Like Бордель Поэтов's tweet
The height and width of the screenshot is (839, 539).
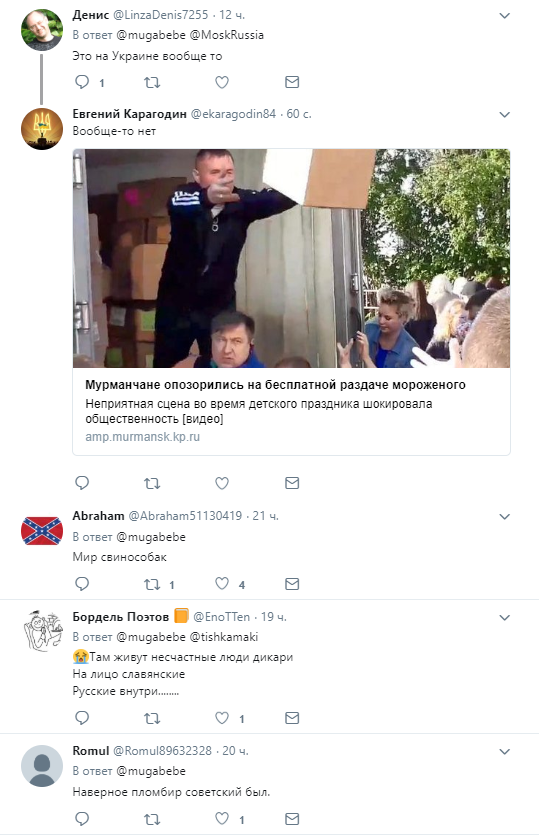tap(222, 718)
